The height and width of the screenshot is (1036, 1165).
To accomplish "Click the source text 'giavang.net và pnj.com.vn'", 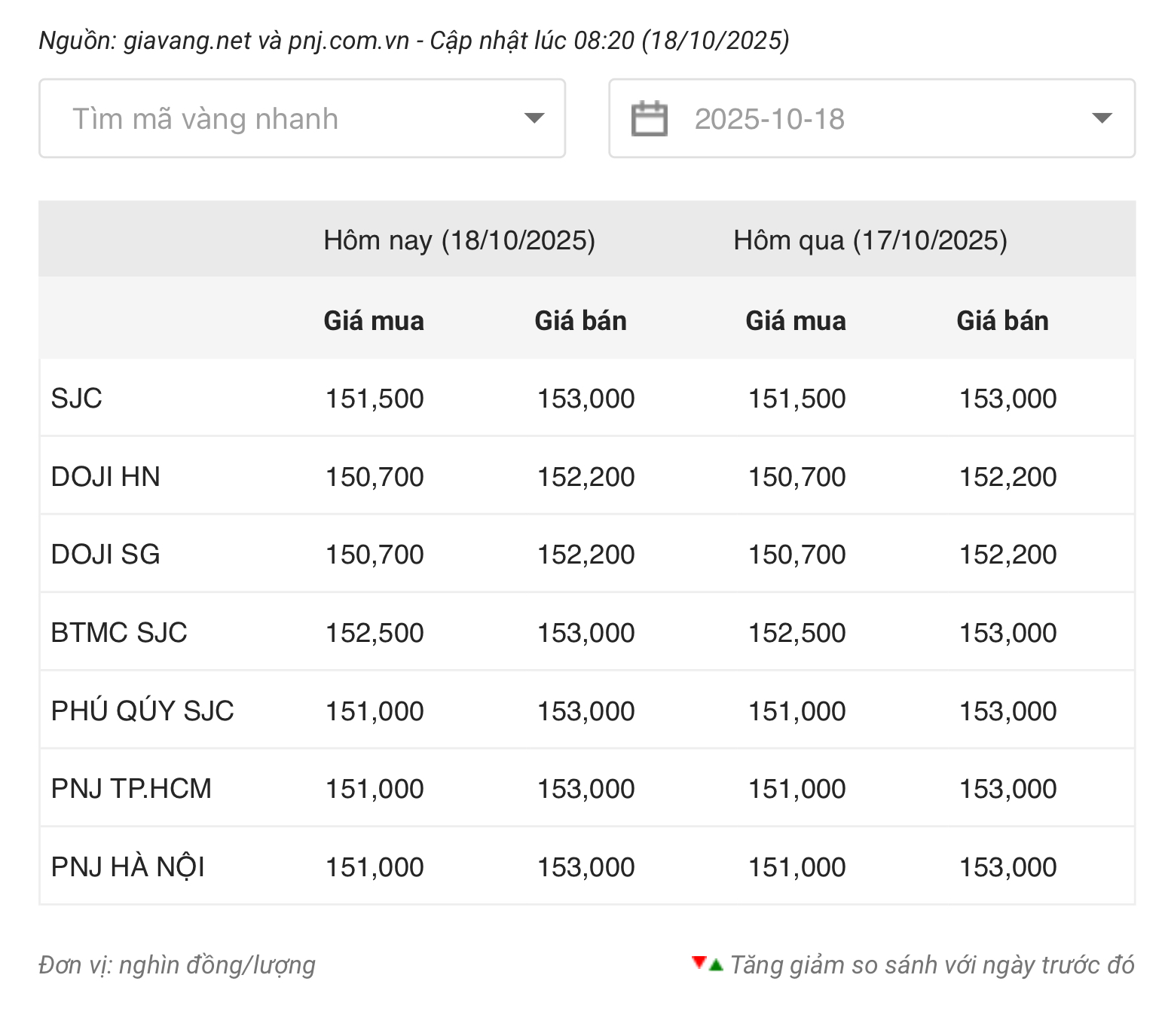I will (x=266, y=40).
